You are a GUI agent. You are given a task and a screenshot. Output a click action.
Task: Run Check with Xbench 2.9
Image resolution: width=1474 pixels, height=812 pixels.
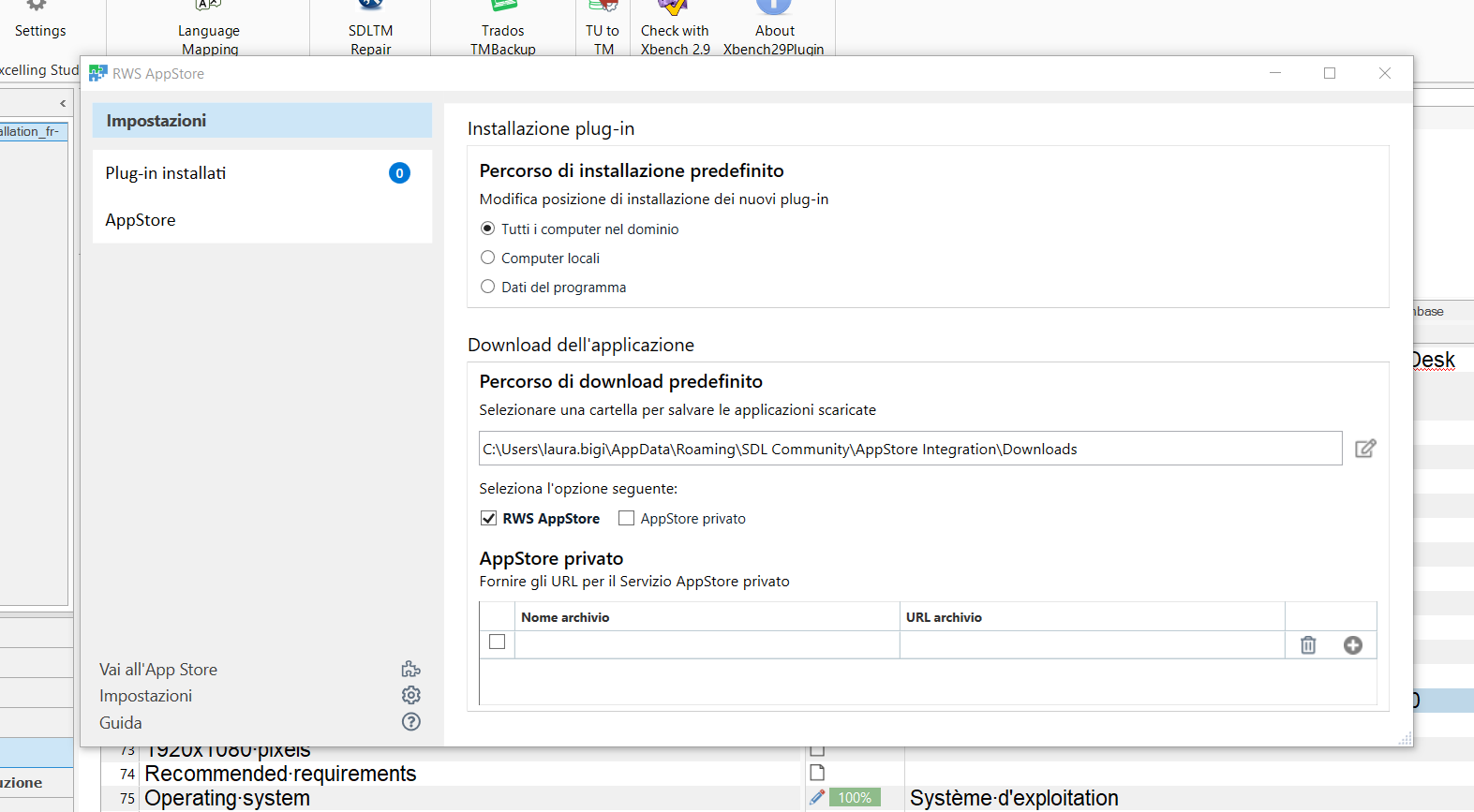675,28
